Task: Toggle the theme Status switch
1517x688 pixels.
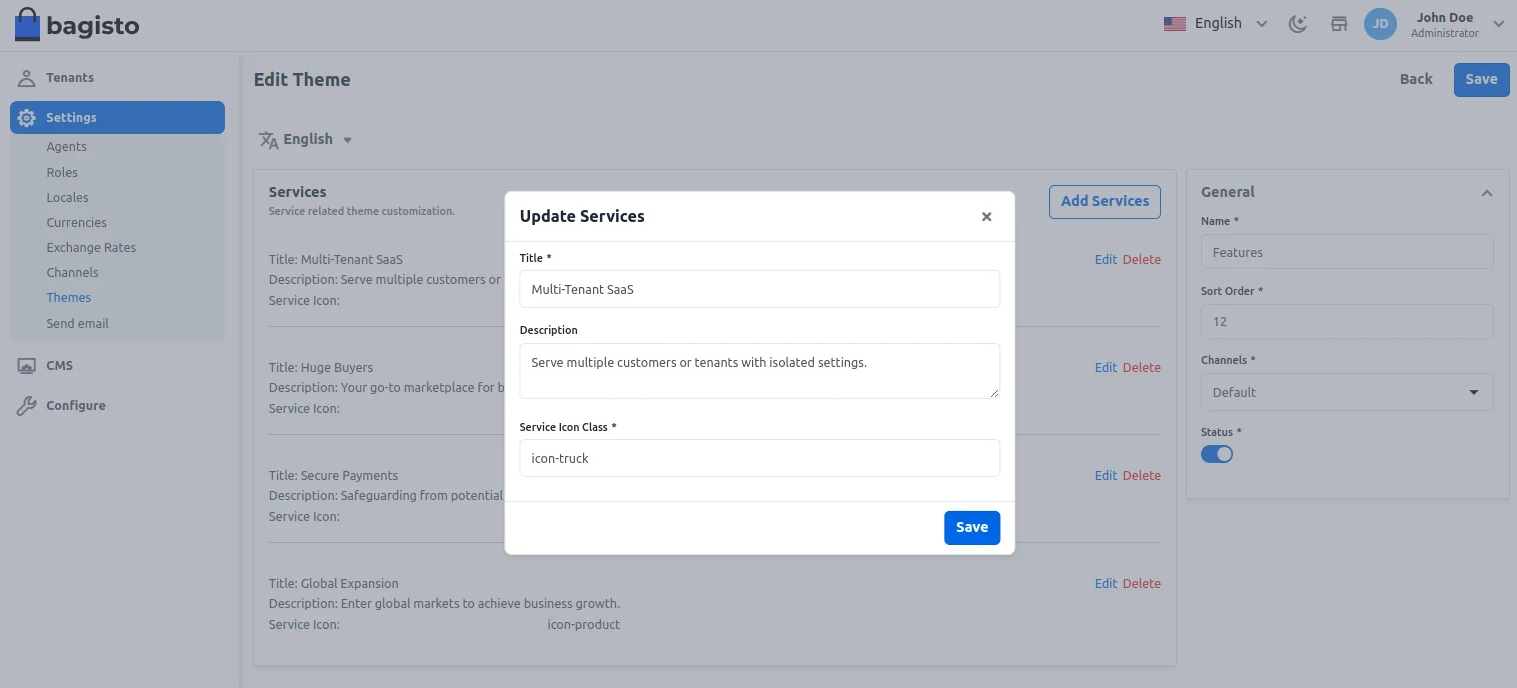Action: click(1217, 454)
